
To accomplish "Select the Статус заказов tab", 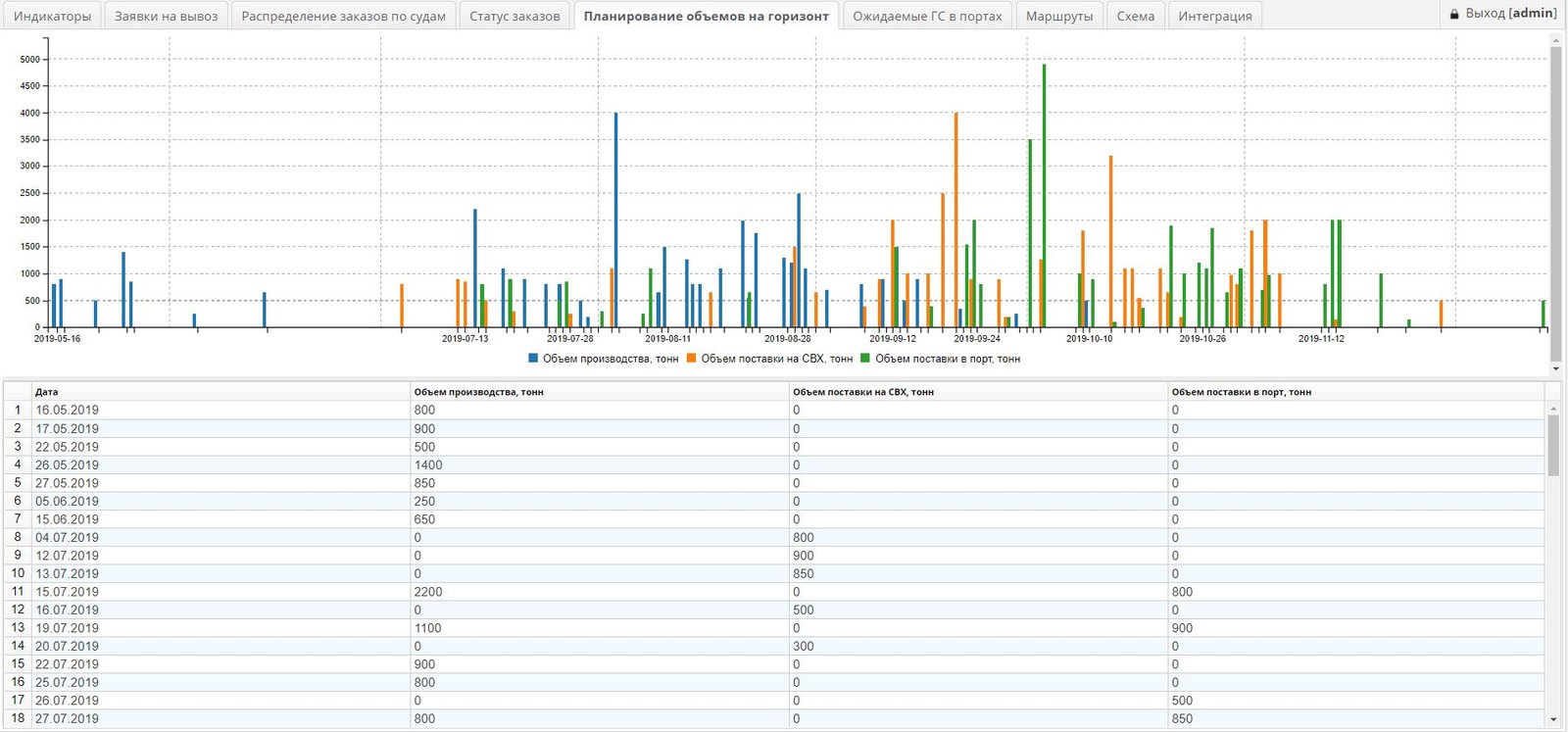I will tap(514, 16).
